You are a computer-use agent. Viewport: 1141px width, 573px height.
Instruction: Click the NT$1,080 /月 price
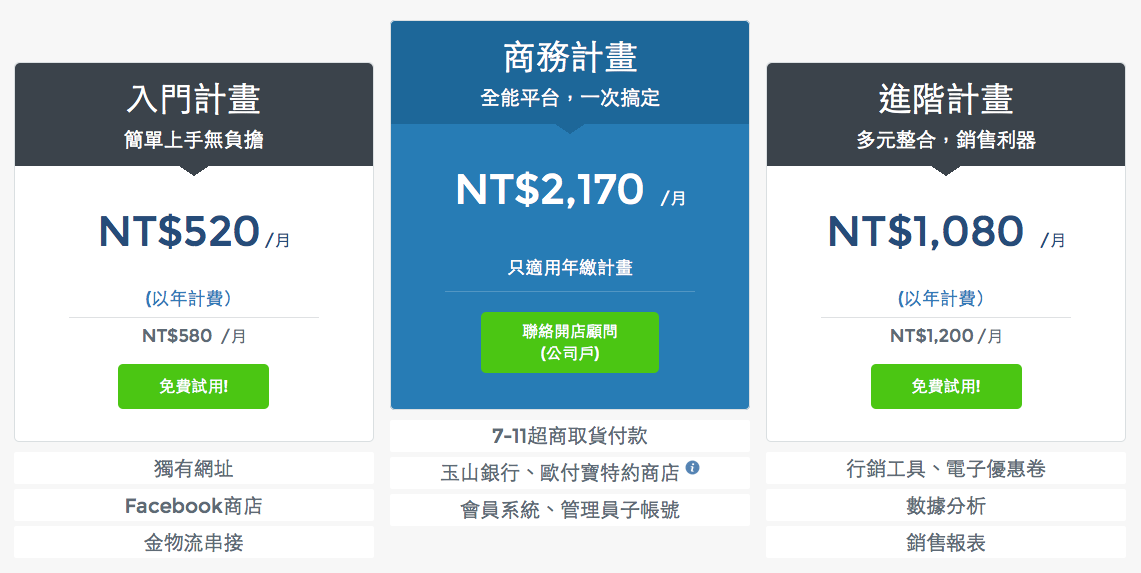point(946,232)
